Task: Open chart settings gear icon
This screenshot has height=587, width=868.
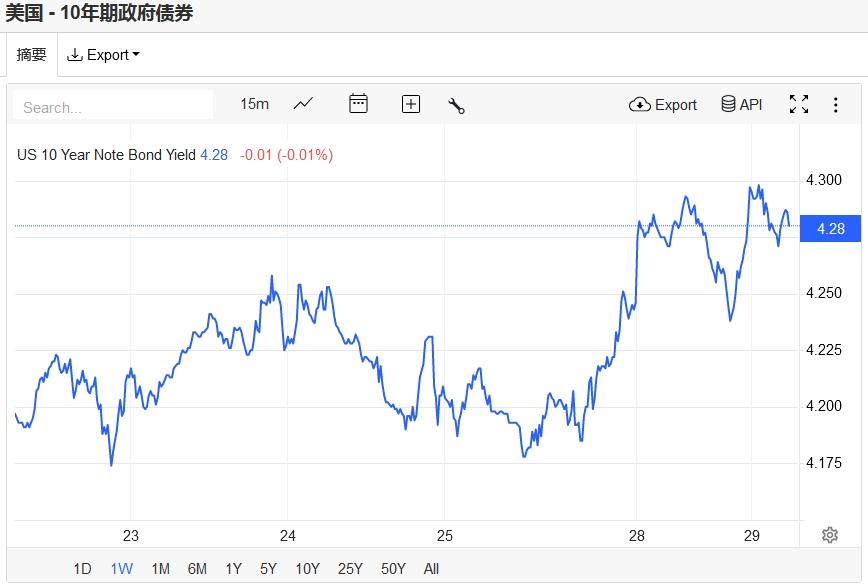Action: [x=829, y=535]
